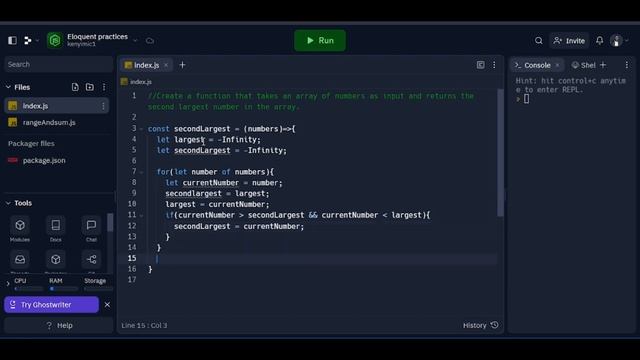640x360 pixels.
Task: Open the Git version control tool
Action: click(x=91, y=262)
